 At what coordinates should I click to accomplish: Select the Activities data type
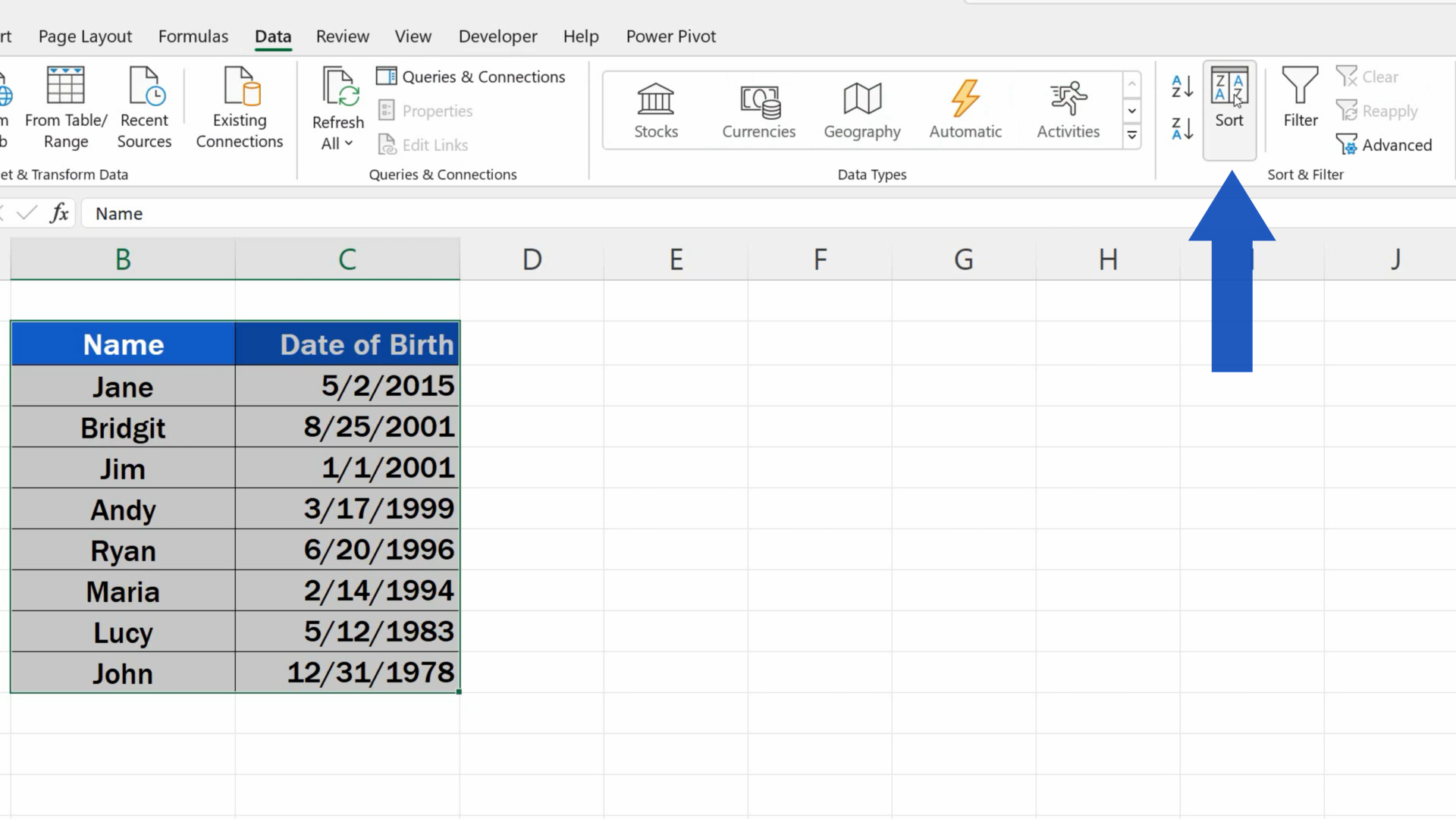tap(1068, 110)
